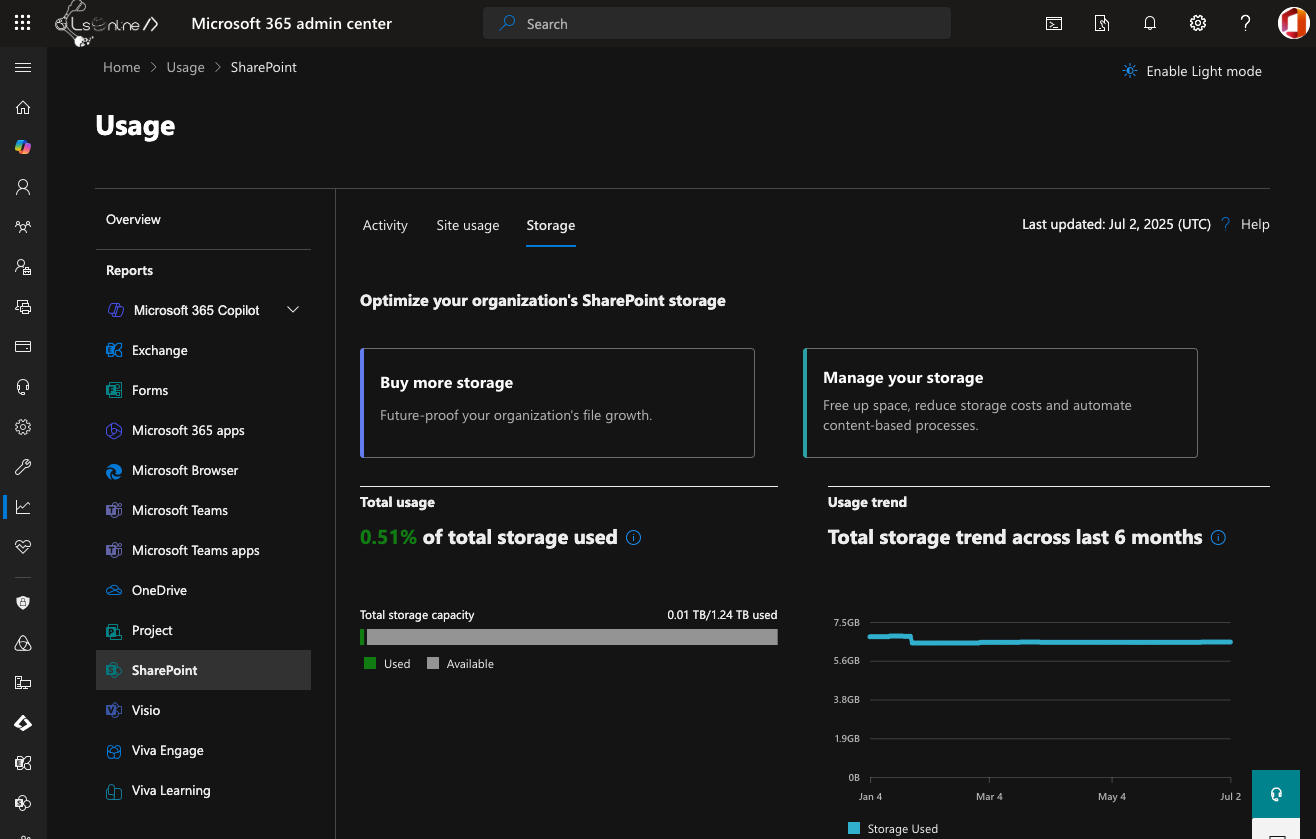The height and width of the screenshot is (839, 1316).
Task: Click the storage trend line in chart
Action: coord(1050,642)
